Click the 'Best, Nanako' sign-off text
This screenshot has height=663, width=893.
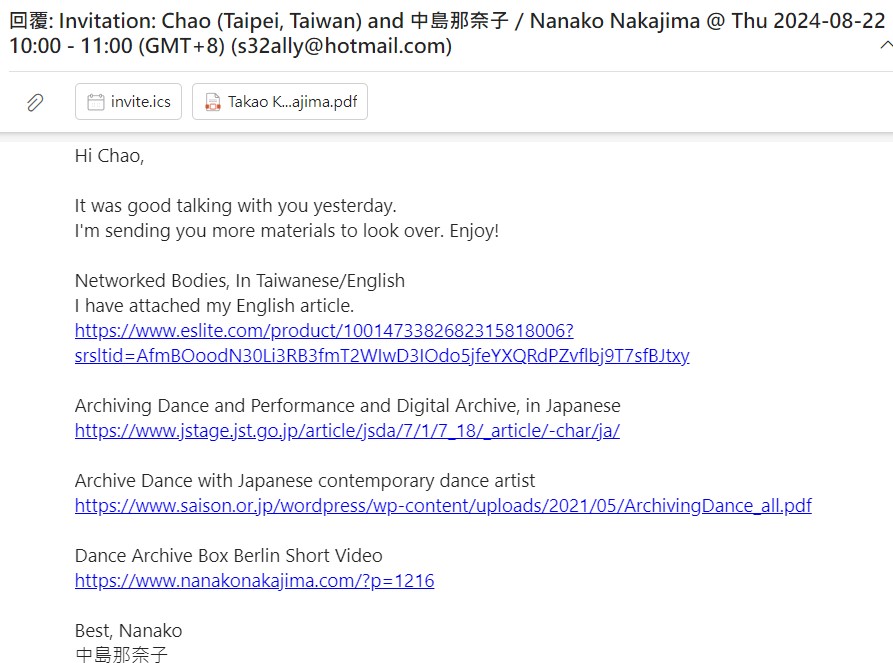click(x=128, y=631)
